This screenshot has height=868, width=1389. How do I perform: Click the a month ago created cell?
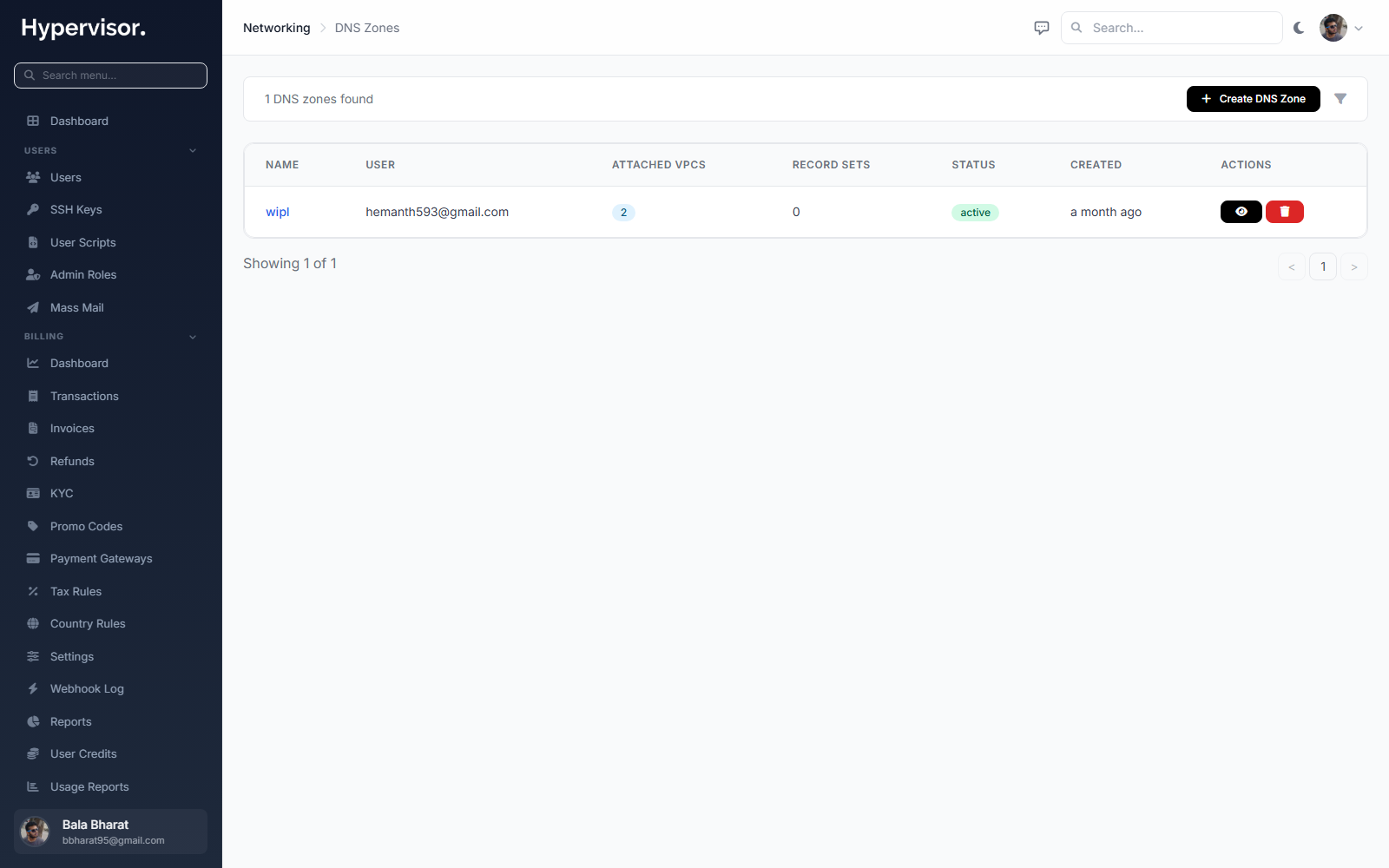point(1105,212)
